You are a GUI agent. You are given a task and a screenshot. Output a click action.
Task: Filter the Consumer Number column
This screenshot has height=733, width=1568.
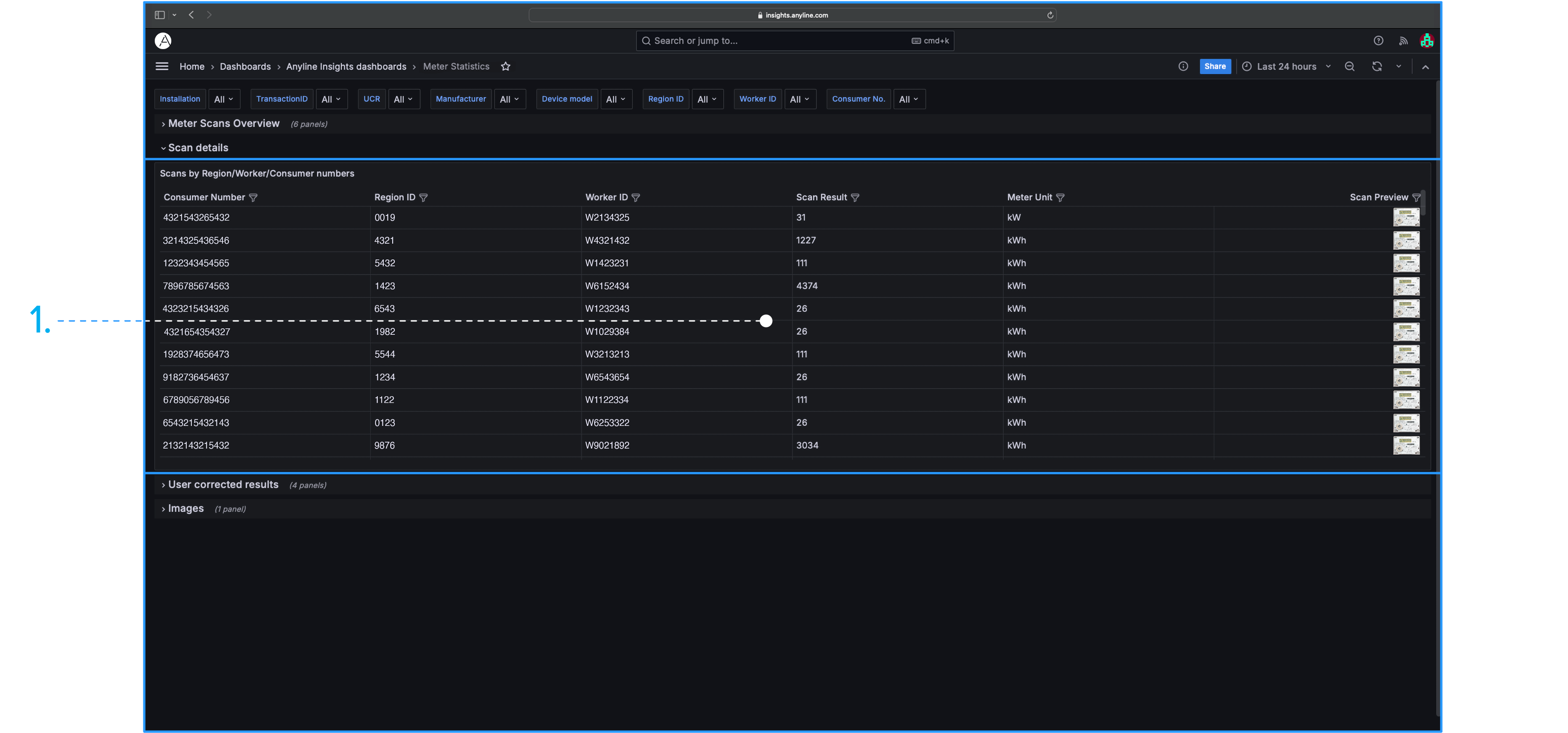click(x=253, y=197)
